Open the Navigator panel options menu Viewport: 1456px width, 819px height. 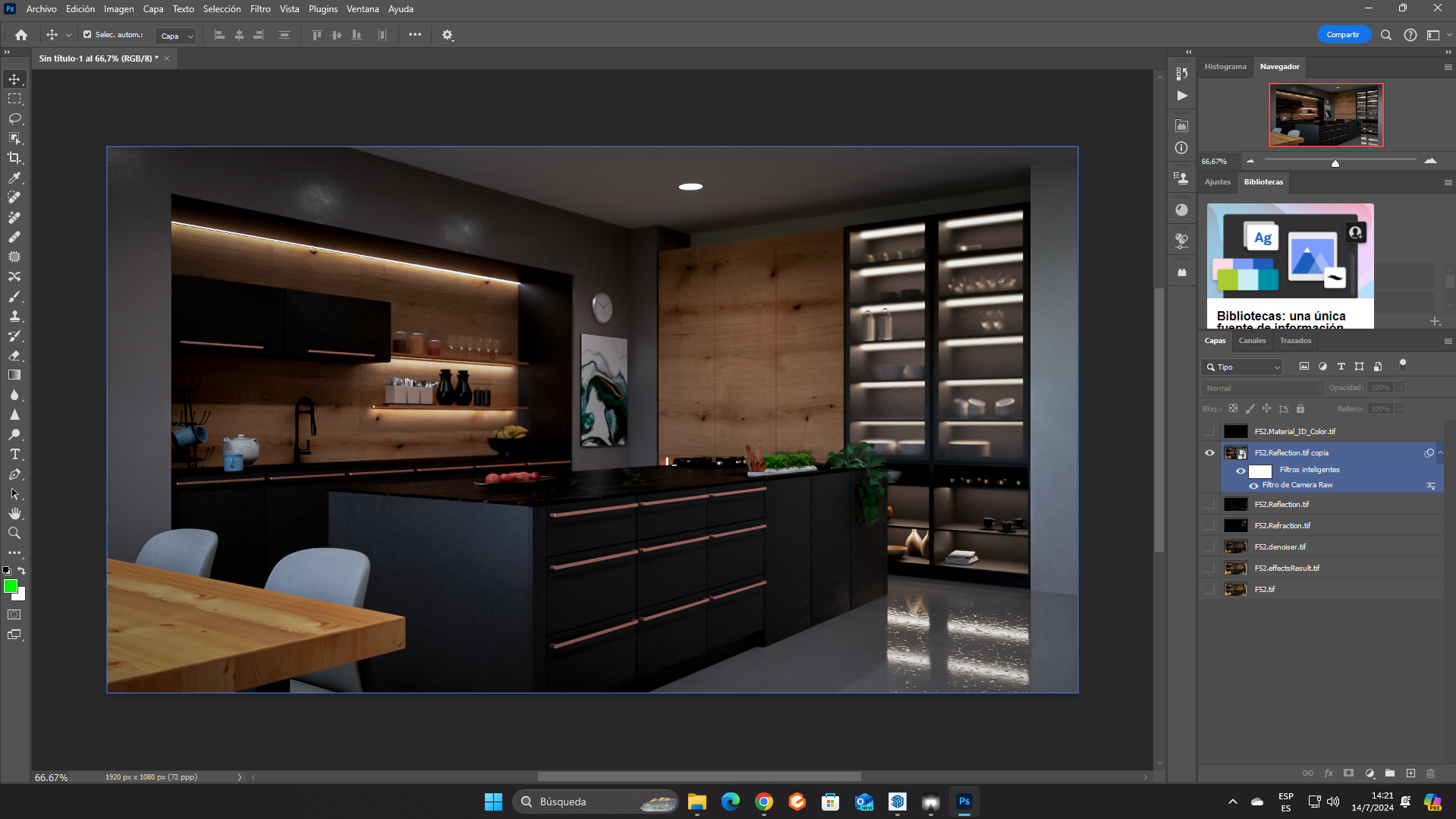(x=1448, y=67)
